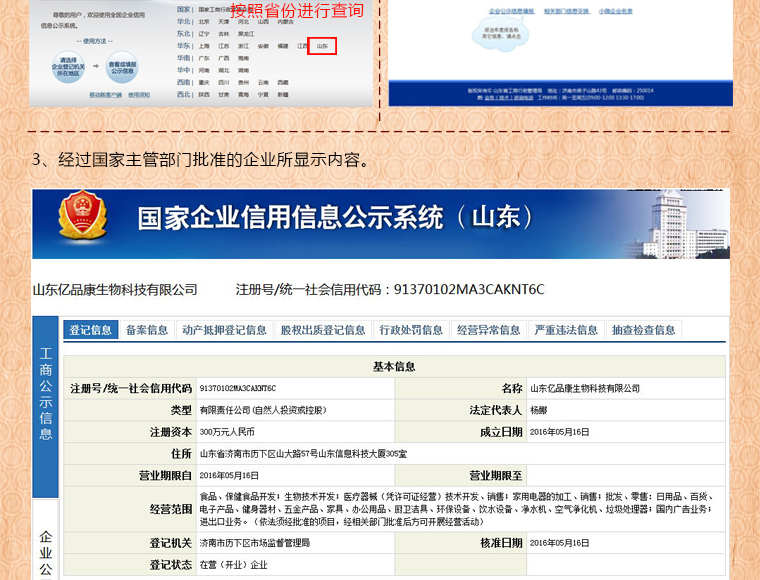Click the 类型 value 有限责任公司

coord(263,410)
